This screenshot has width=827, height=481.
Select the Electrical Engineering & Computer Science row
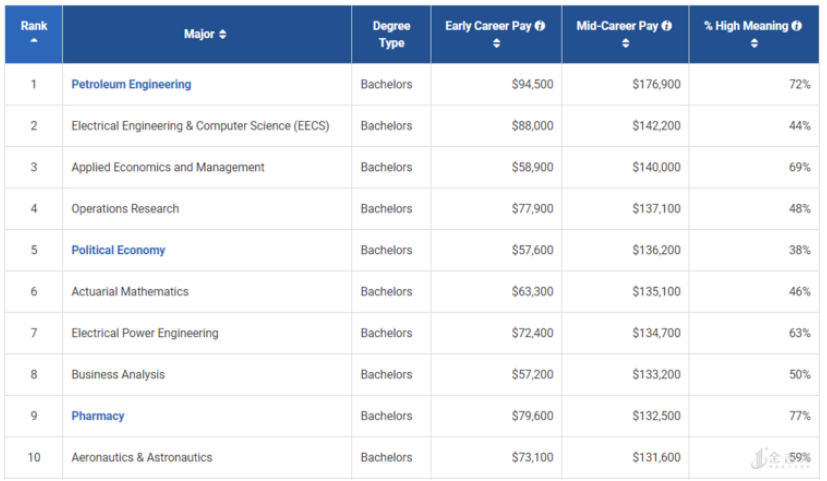[x=200, y=126]
